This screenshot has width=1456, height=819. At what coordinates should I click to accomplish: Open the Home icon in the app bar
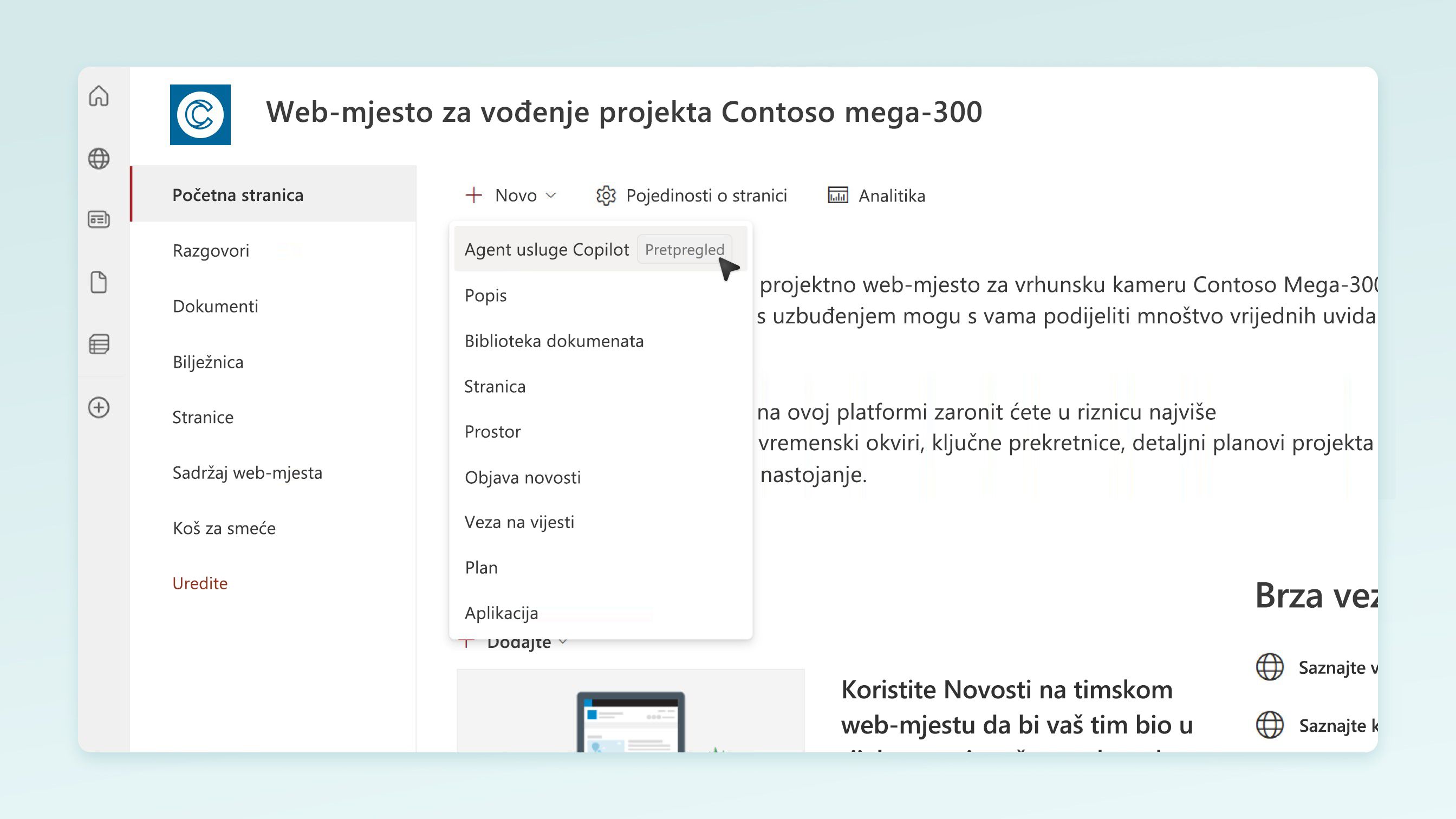[x=99, y=96]
